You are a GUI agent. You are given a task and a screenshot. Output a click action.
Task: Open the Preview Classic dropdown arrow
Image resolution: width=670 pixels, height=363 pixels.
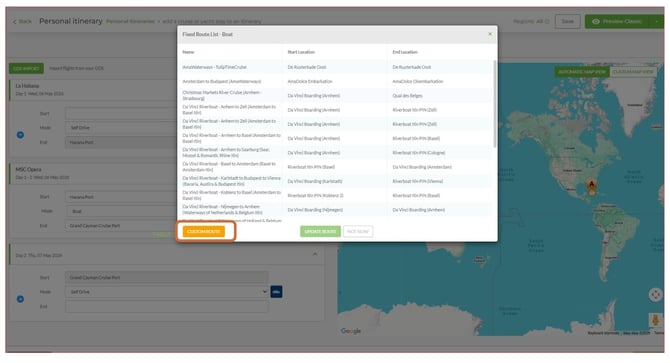coord(656,21)
